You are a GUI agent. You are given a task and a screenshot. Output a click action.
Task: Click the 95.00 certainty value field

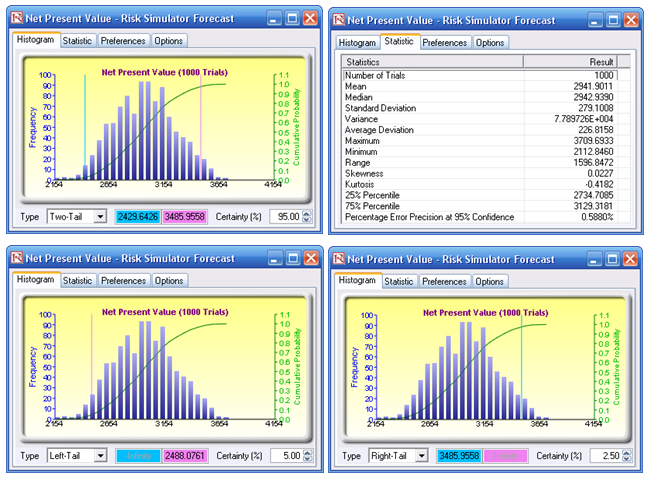(286, 216)
